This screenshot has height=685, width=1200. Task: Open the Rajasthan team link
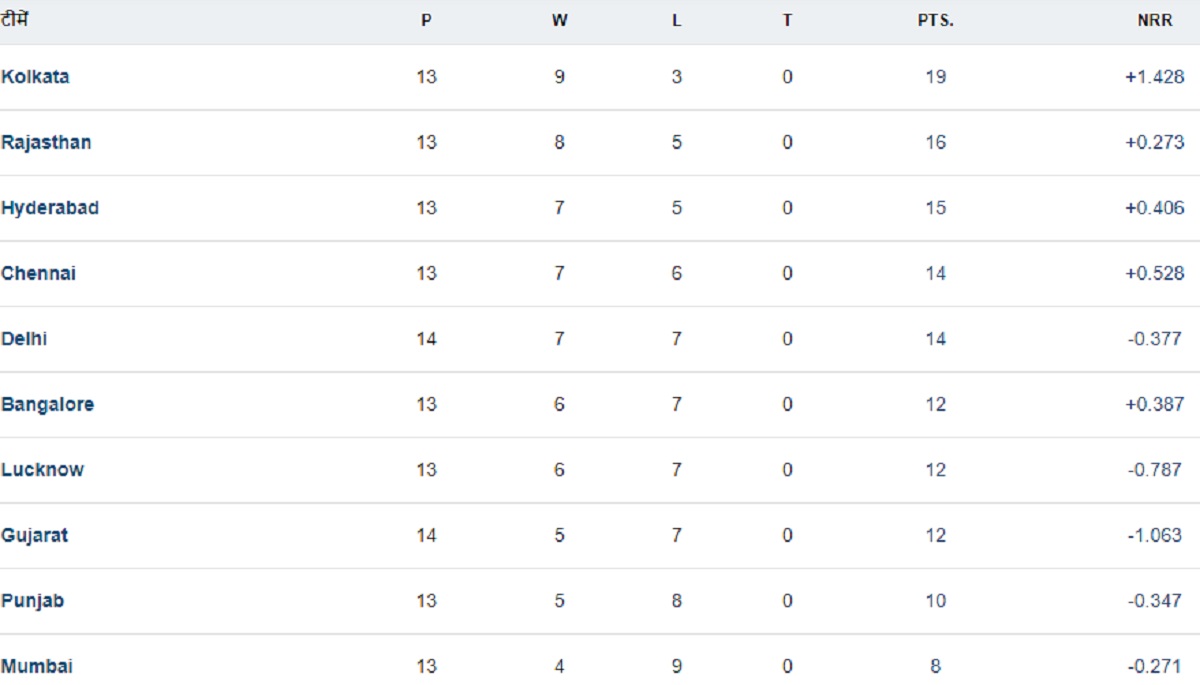[46, 142]
